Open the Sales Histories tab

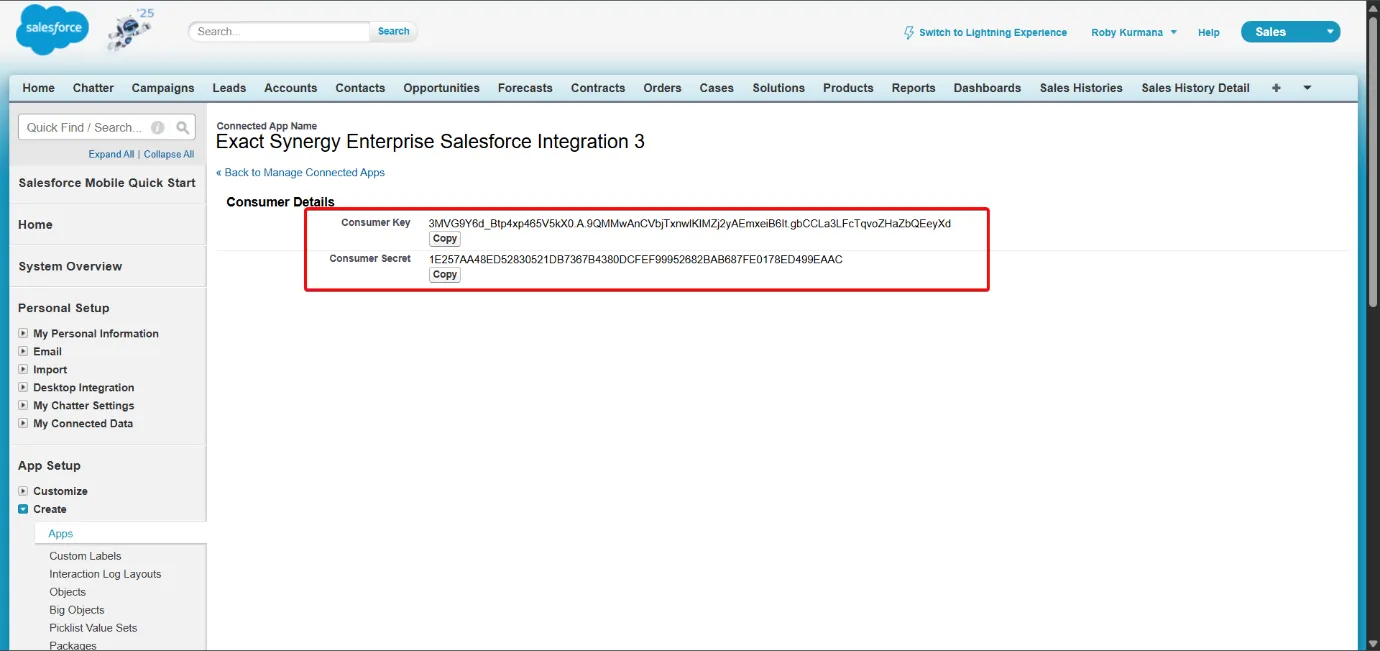[x=1081, y=88]
